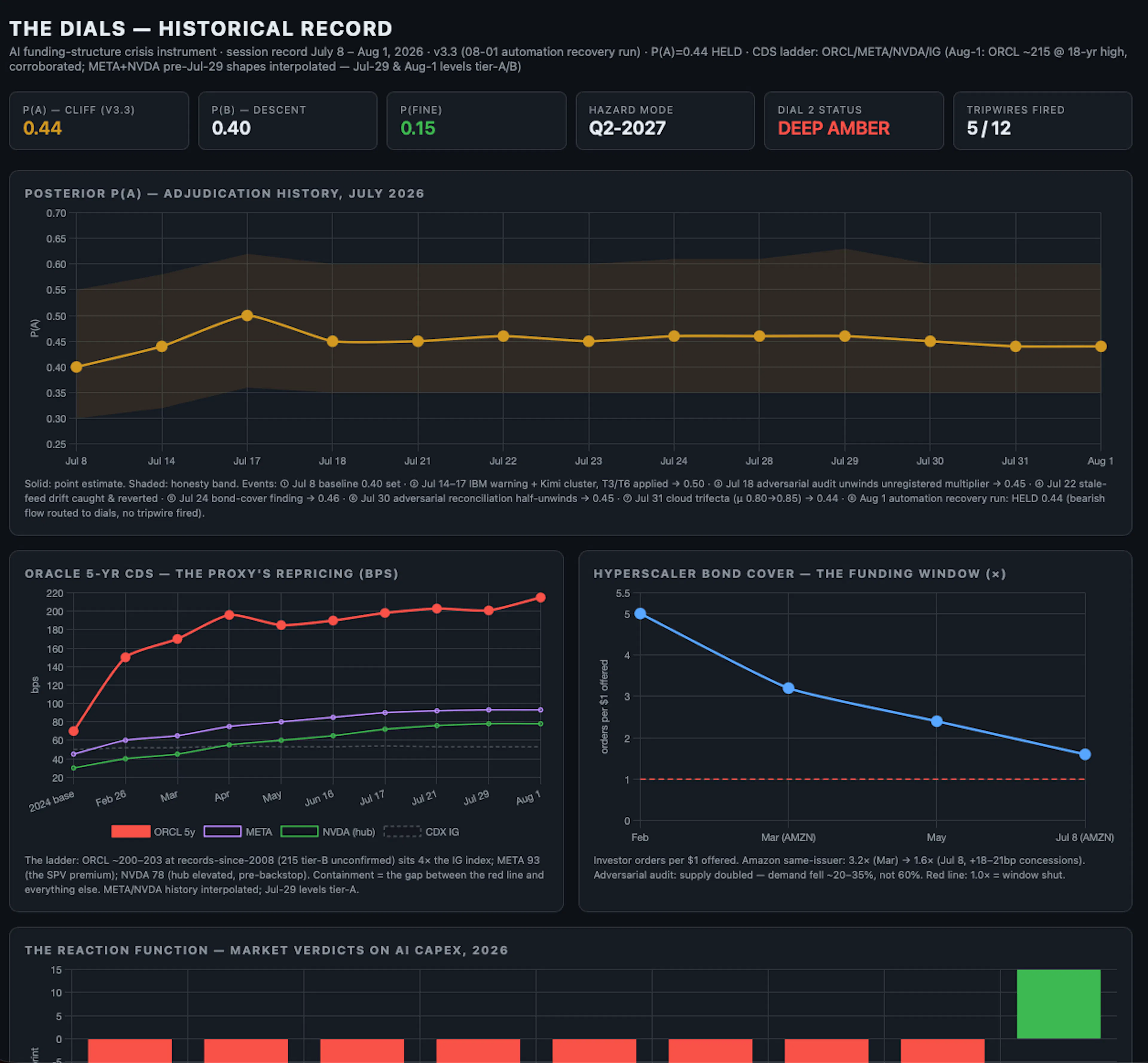The height and width of the screenshot is (1063, 1148).
Task: Click the Aug 1 posterior P(A) data point
Action: point(1101,346)
